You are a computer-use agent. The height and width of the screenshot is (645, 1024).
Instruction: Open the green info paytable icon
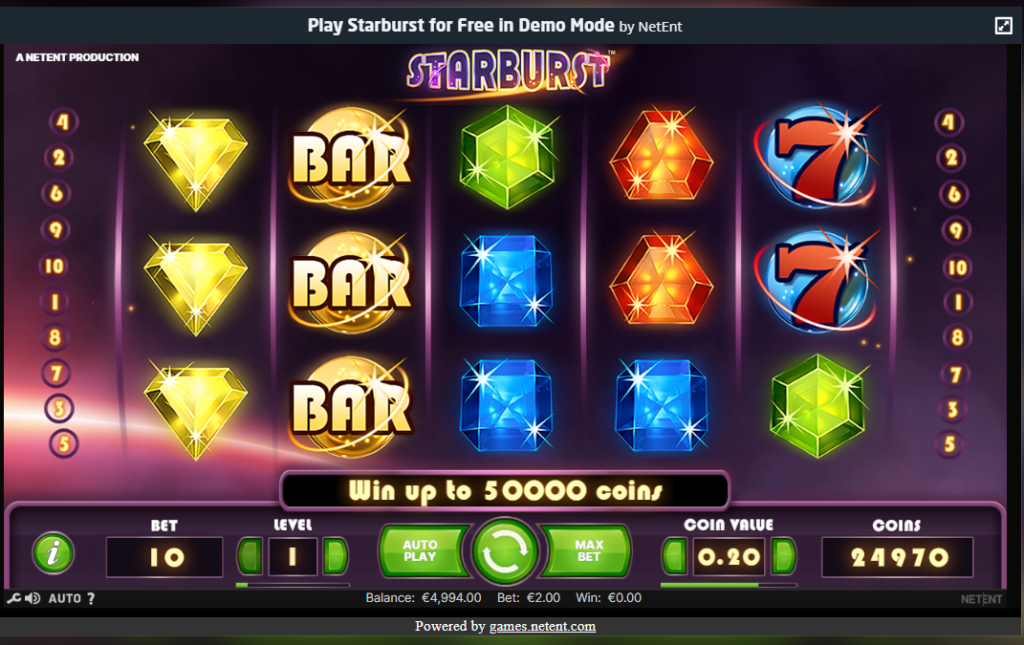[x=53, y=553]
